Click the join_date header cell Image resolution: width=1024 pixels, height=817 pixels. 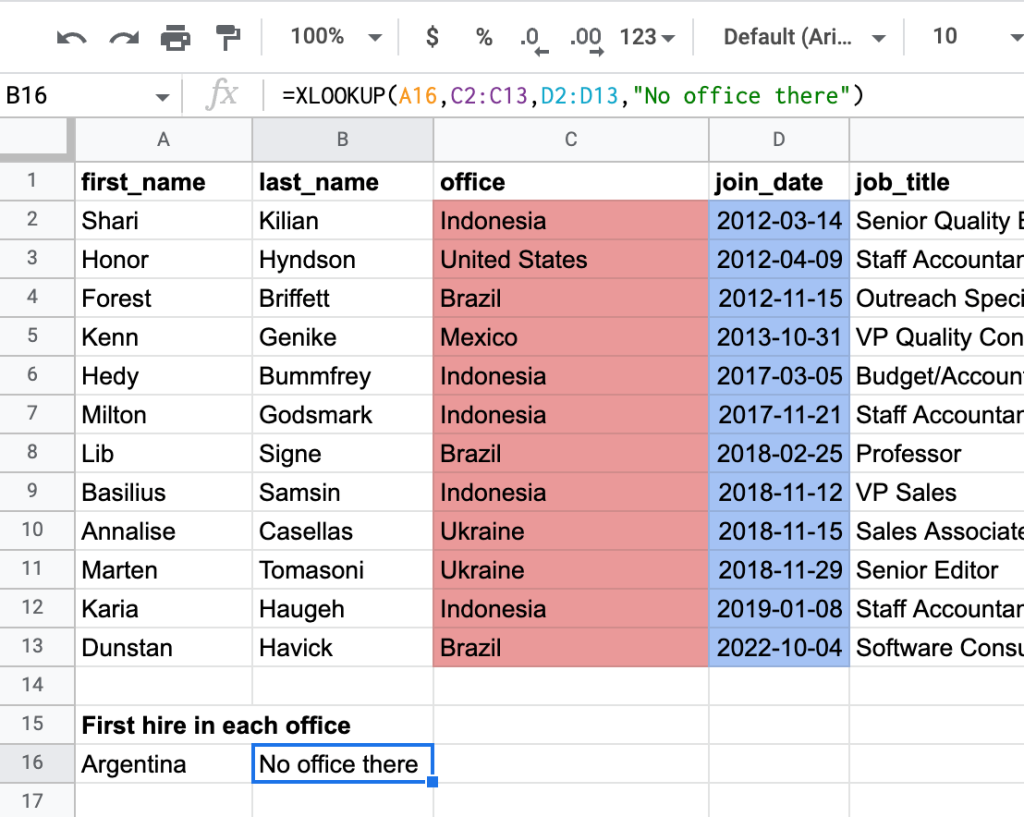click(x=778, y=182)
